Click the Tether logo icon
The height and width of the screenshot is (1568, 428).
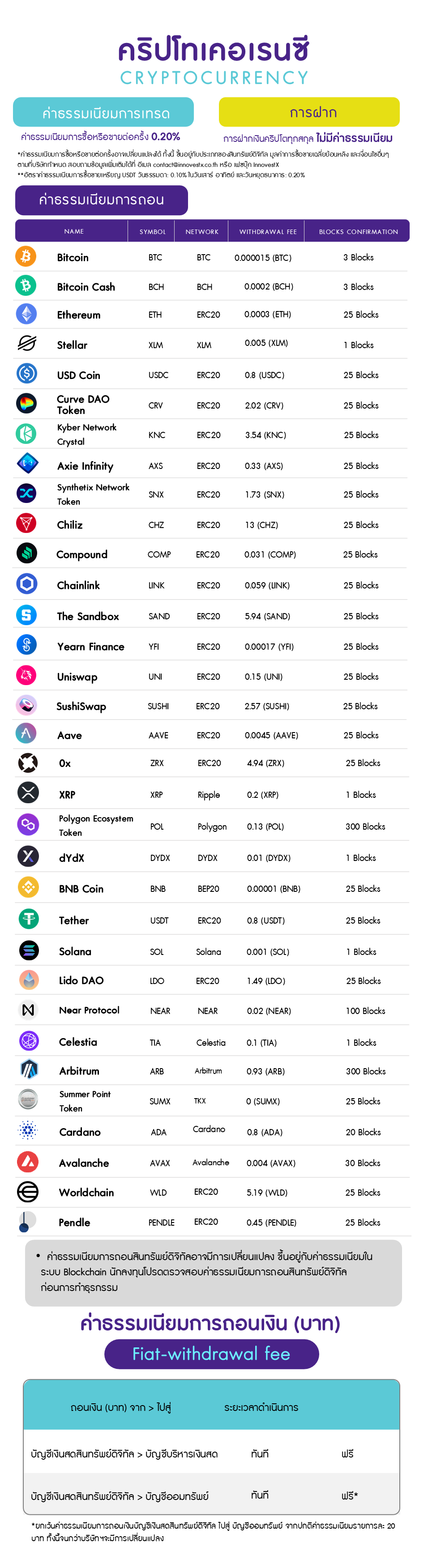click(28, 919)
